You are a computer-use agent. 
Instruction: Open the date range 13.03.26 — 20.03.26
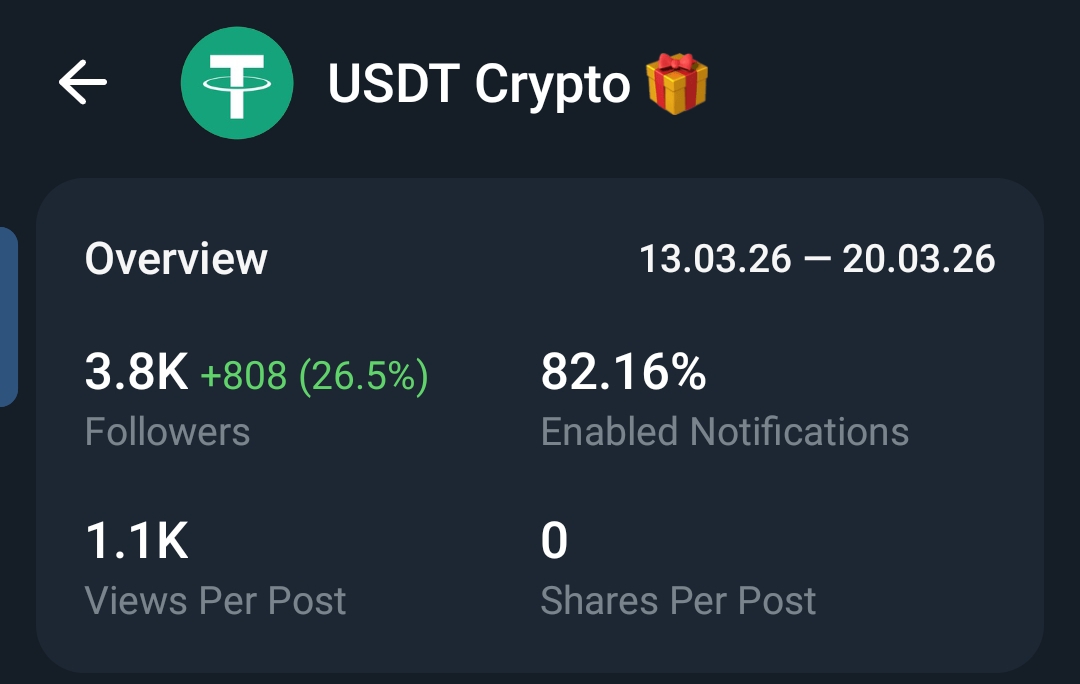pyautogui.click(x=818, y=258)
